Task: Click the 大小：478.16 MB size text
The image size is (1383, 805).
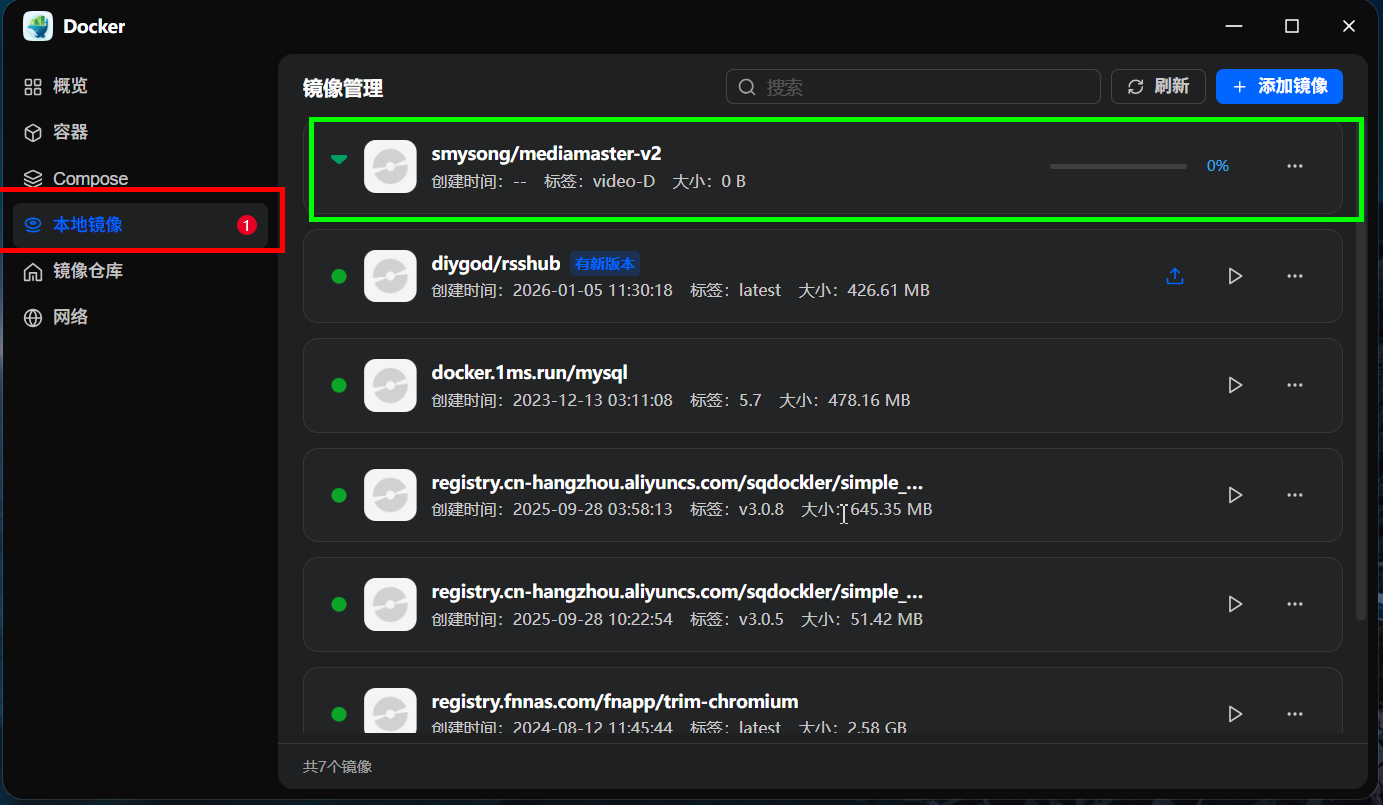Action: [x=845, y=400]
